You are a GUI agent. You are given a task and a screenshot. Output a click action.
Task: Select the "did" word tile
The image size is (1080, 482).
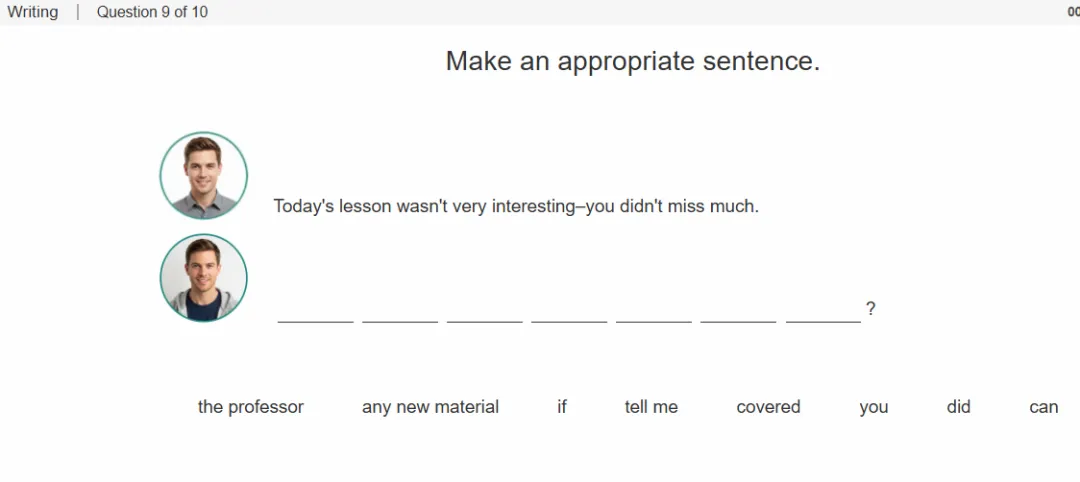pyautogui.click(x=958, y=407)
